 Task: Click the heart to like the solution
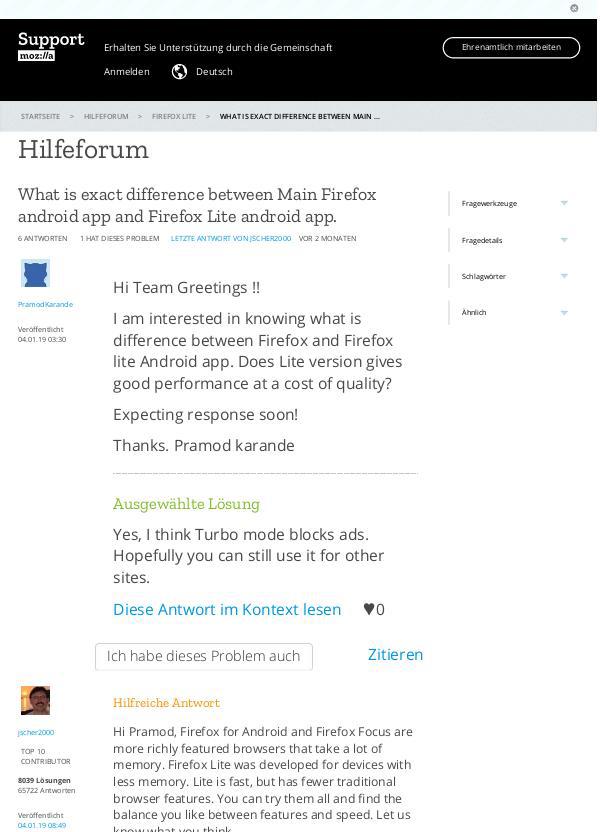tap(369, 609)
